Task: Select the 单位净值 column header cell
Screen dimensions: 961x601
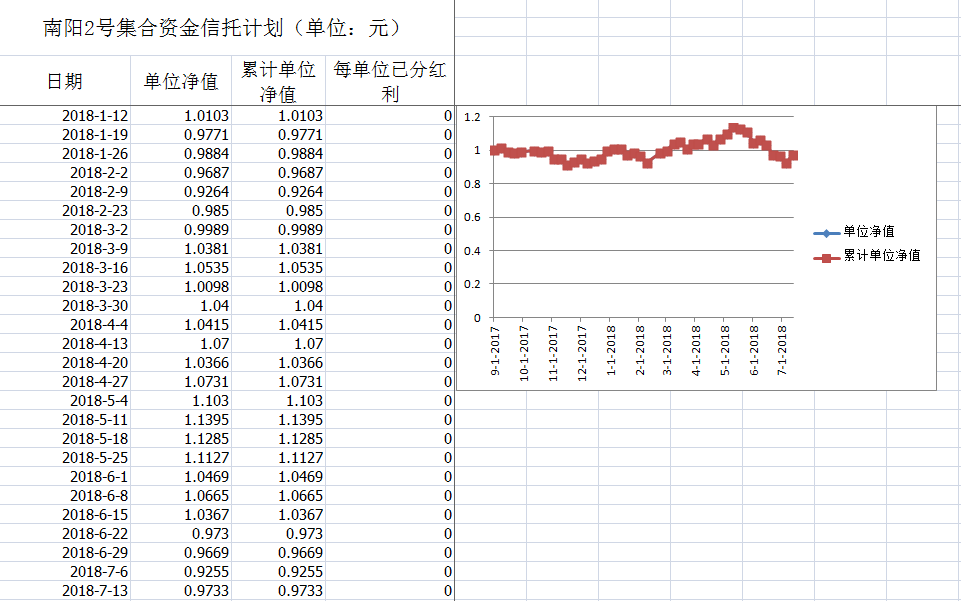Action: tap(181, 81)
